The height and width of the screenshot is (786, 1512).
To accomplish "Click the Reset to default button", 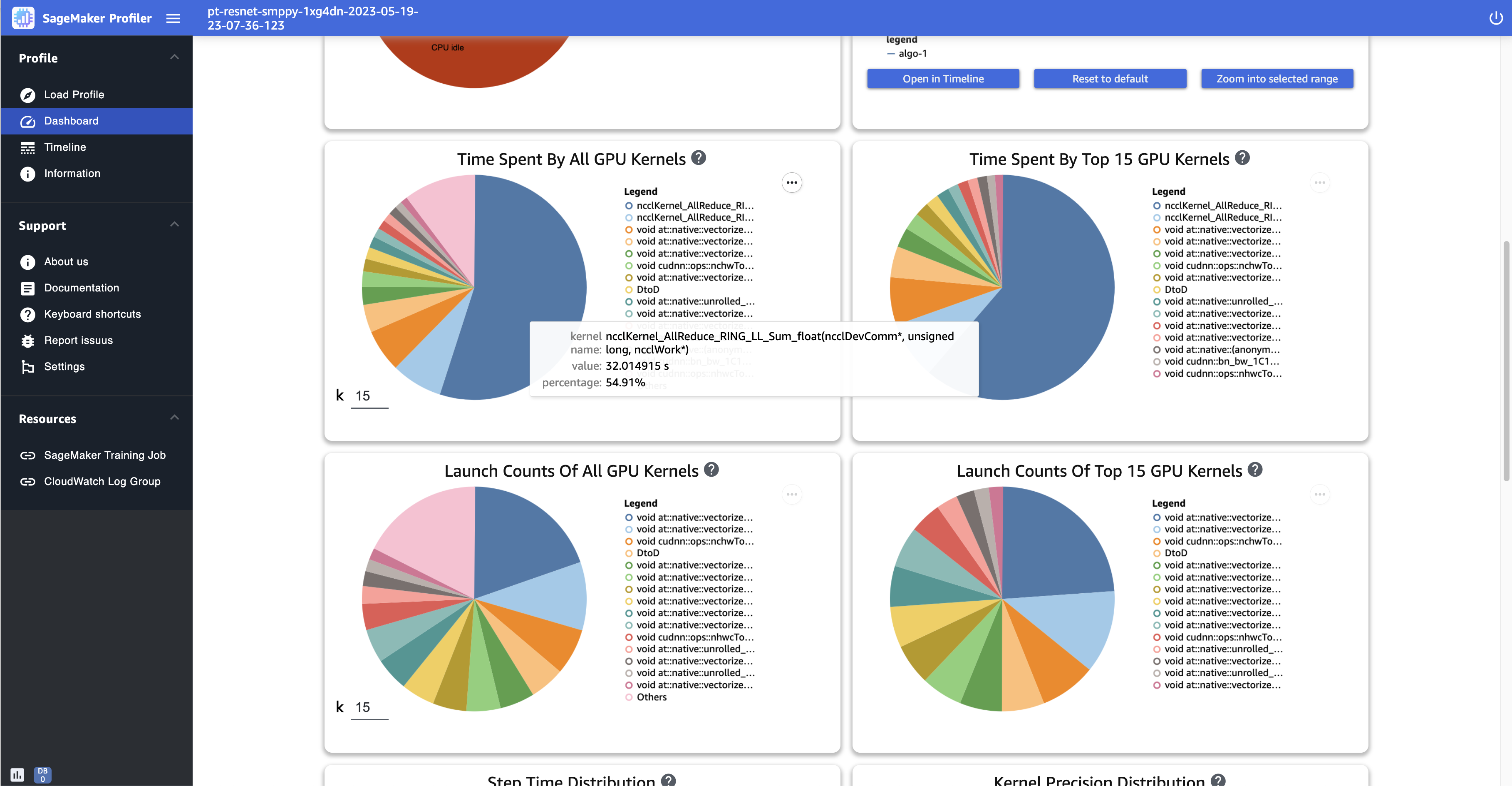I will [1110, 78].
